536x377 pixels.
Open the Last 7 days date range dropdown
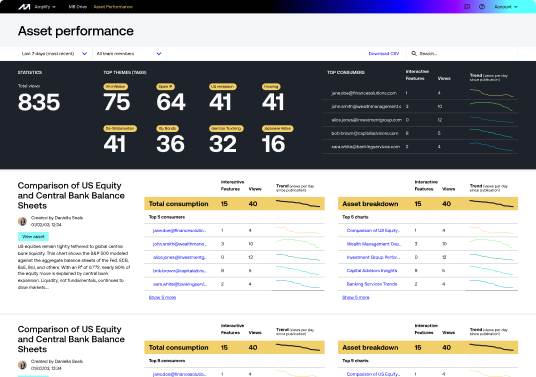coord(54,54)
